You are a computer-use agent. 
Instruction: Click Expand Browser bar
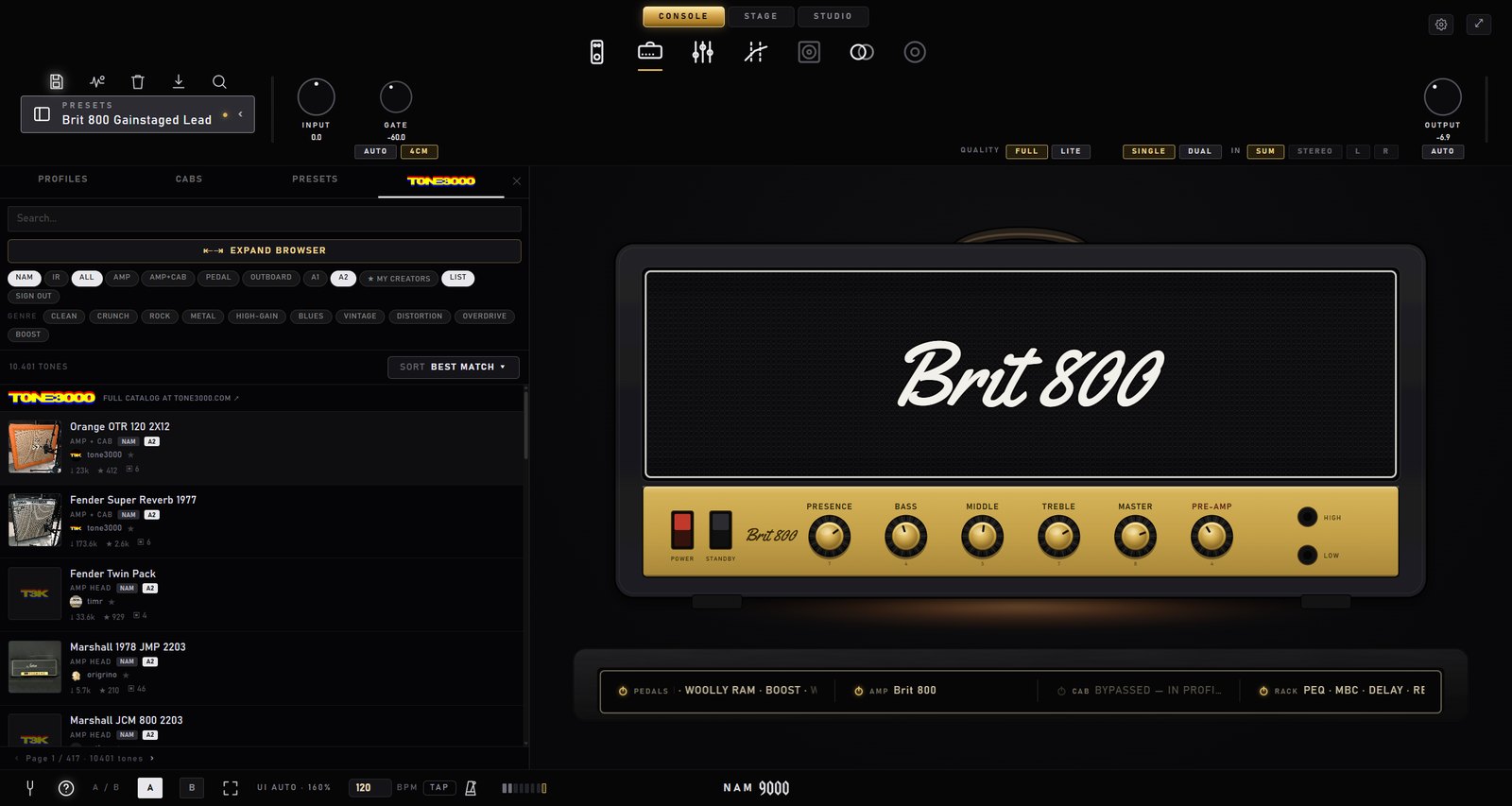click(265, 250)
